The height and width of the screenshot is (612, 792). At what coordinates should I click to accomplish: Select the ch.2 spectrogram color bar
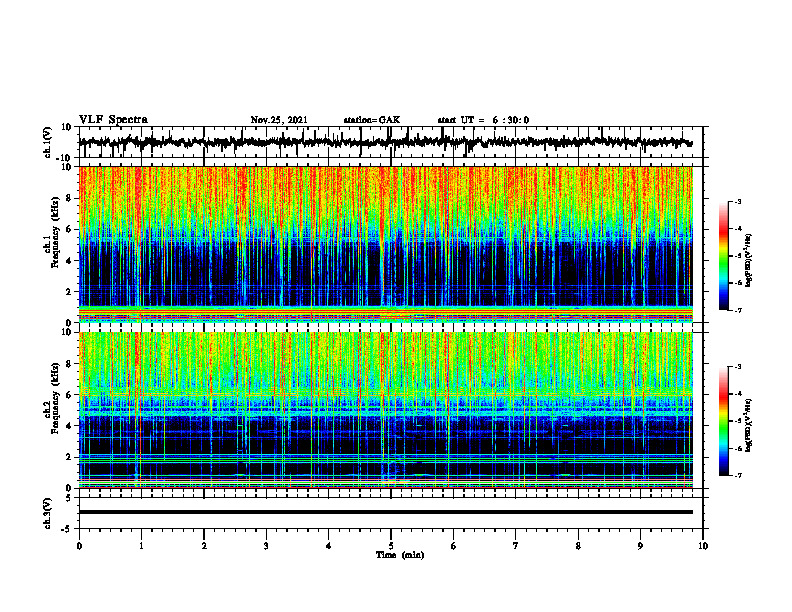tap(724, 421)
